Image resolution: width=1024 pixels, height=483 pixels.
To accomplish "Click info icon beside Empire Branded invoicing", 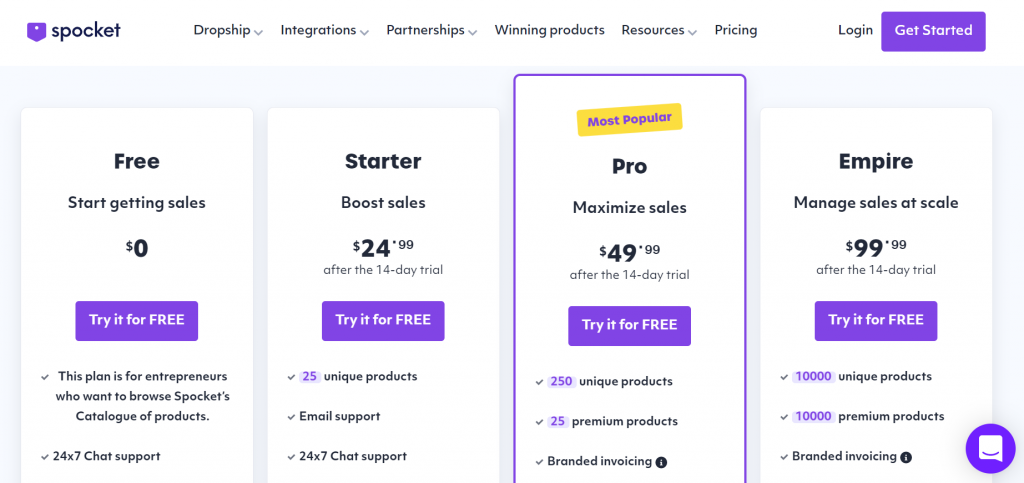I will click(906, 457).
